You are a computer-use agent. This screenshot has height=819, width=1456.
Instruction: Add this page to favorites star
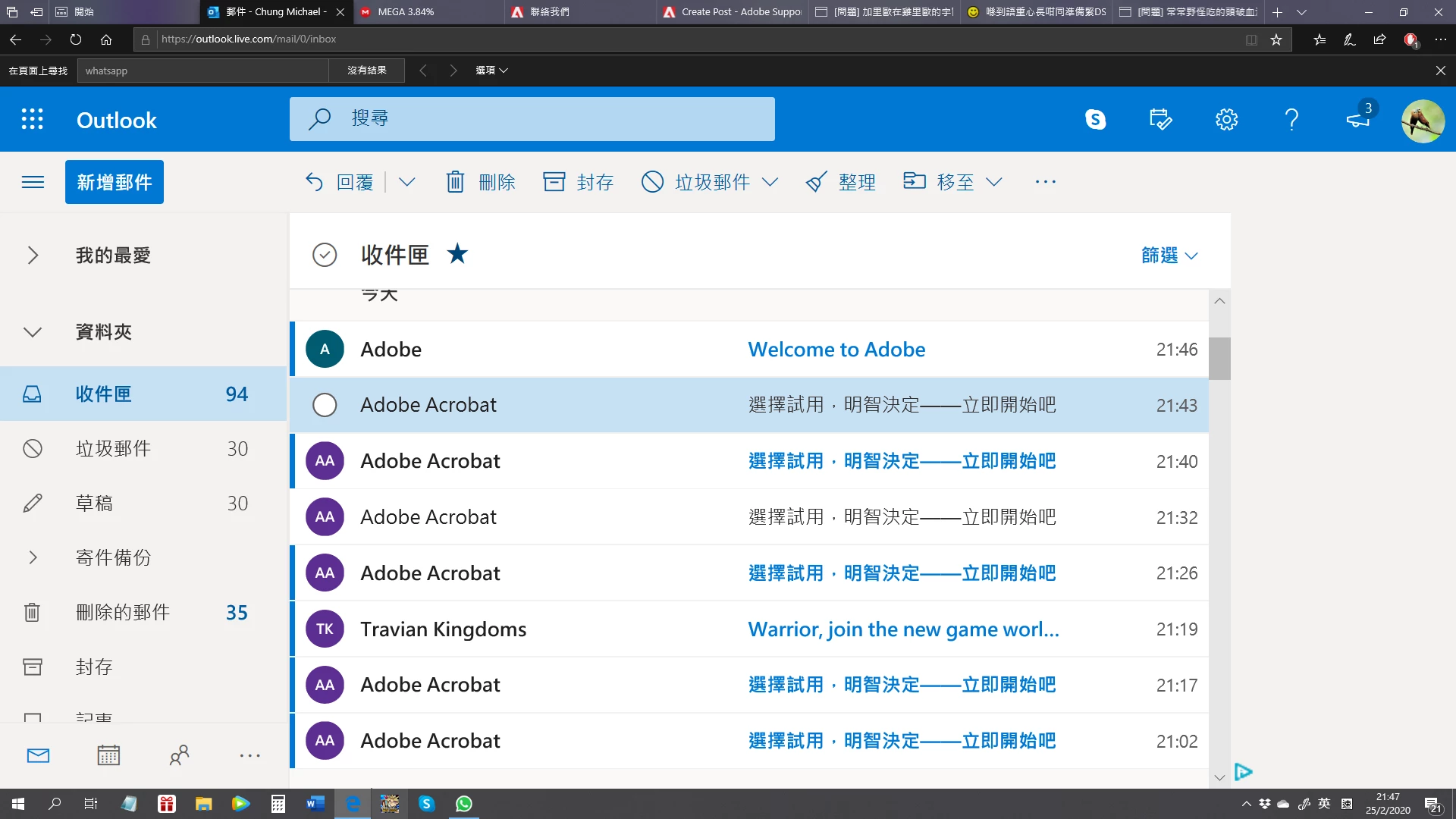1276,39
